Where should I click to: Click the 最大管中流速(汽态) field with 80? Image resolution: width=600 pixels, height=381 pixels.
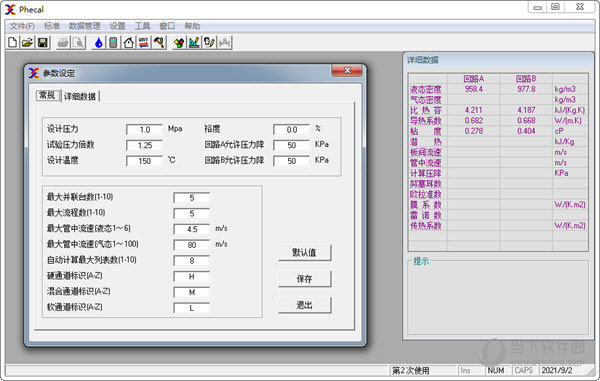click(191, 244)
